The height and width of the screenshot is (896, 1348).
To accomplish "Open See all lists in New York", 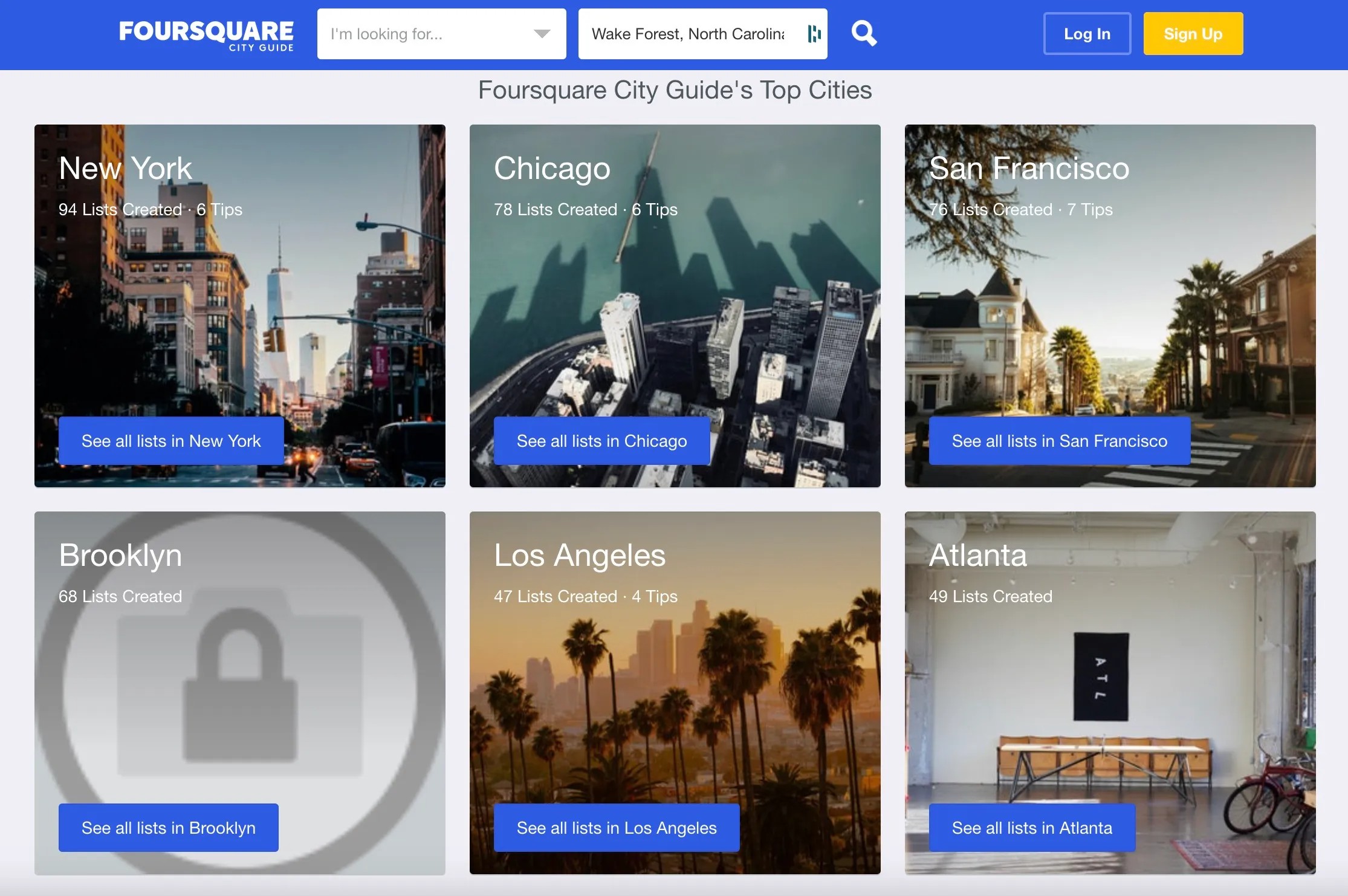I will pos(171,441).
